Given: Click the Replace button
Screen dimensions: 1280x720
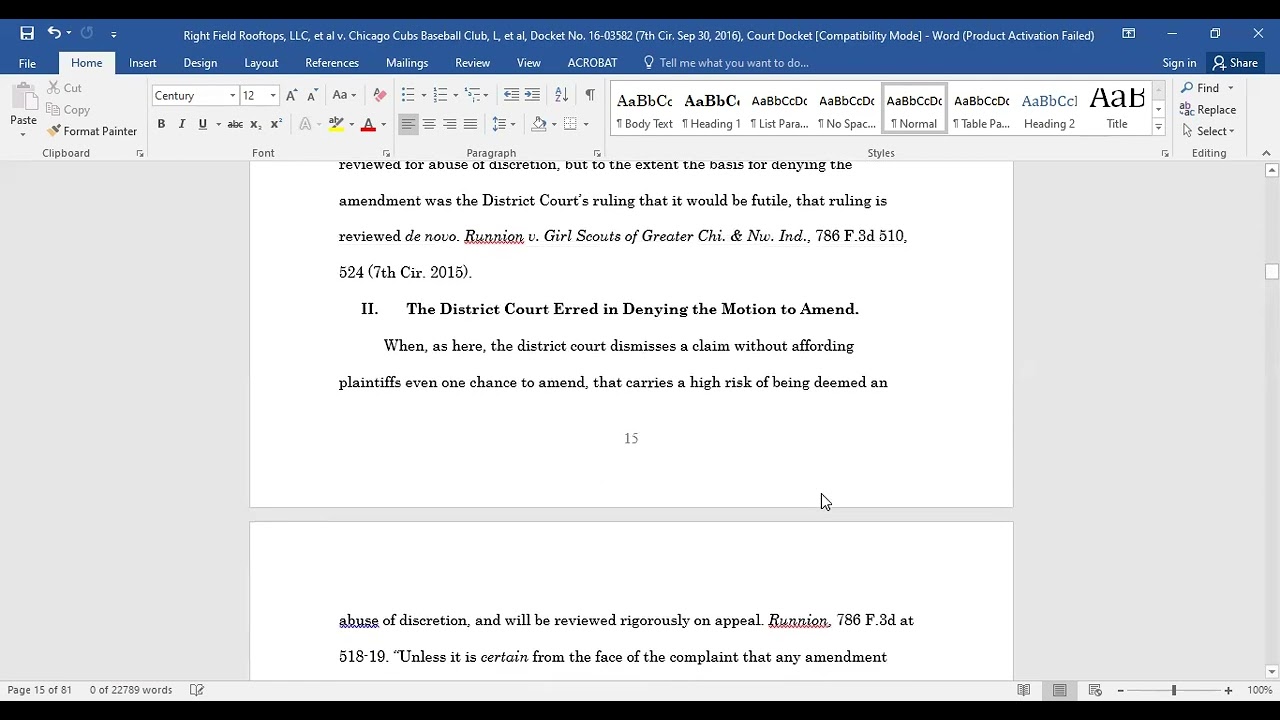Looking at the screenshot, I should 1208,110.
